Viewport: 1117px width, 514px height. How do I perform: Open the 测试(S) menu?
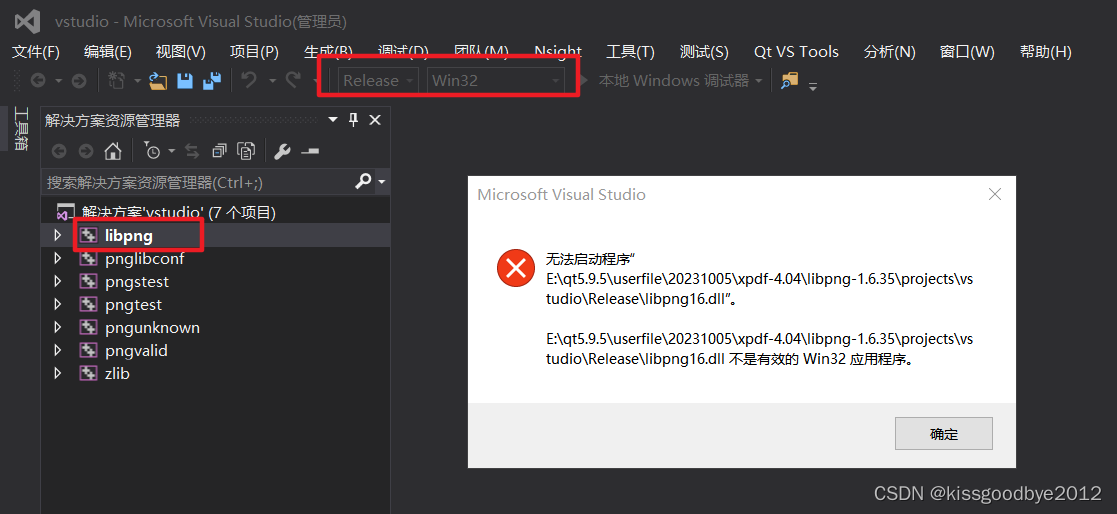pyautogui.click(x=705, y=51)
